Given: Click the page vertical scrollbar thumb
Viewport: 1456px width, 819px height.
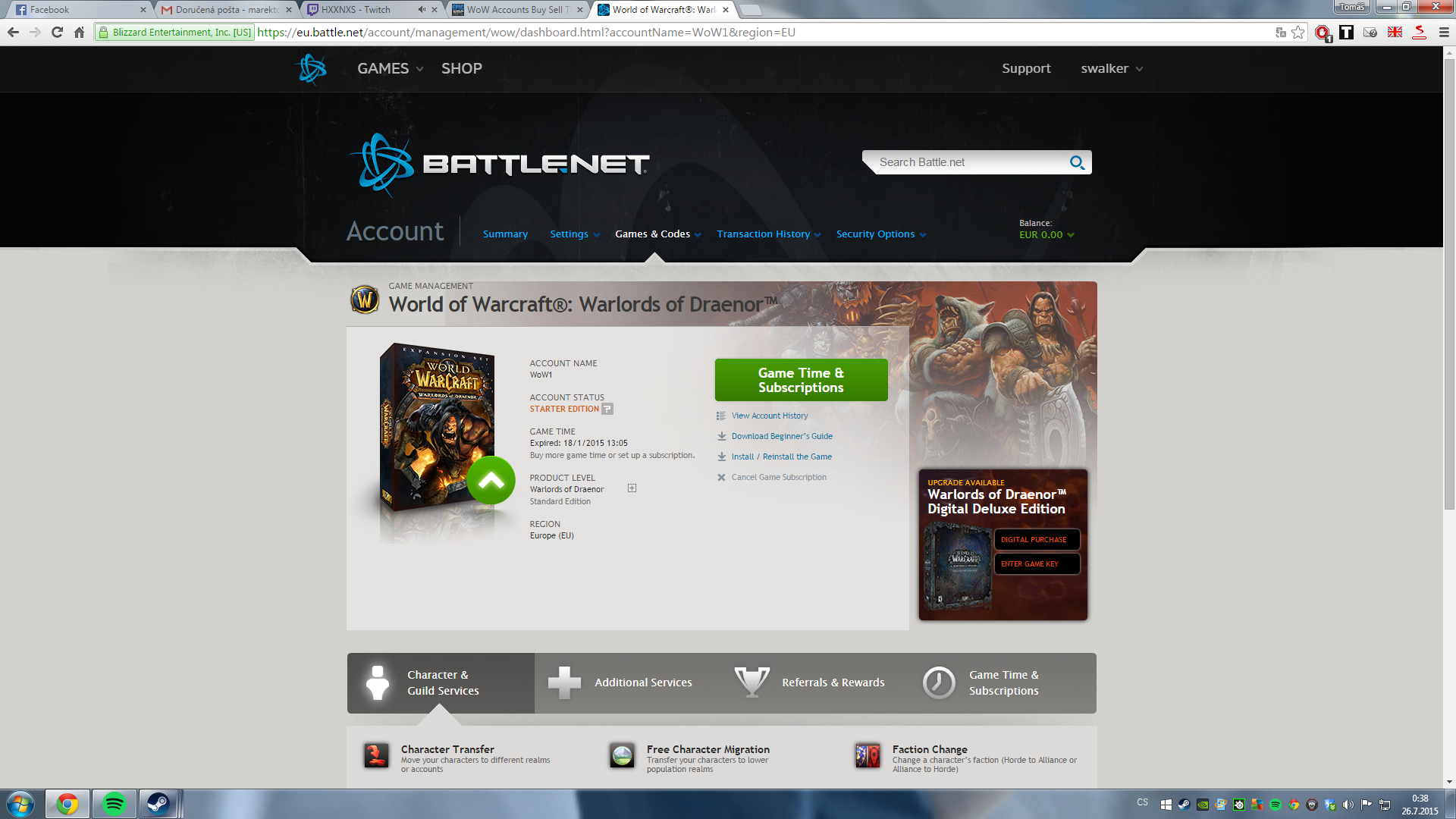Looking at the screenshot, I should [1449, 284].
